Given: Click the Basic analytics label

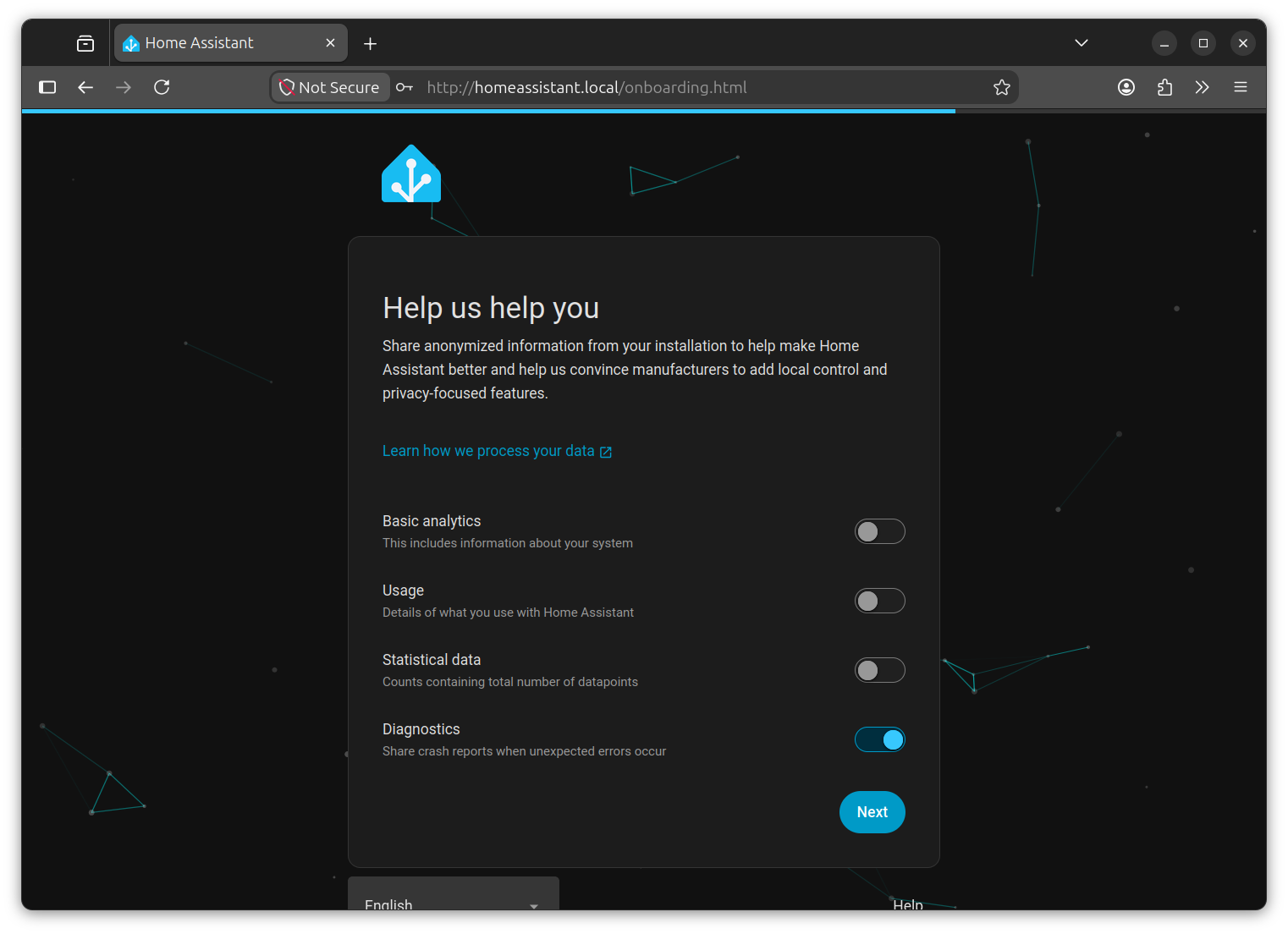Looking at the screenshot, I should click(432, 521).
